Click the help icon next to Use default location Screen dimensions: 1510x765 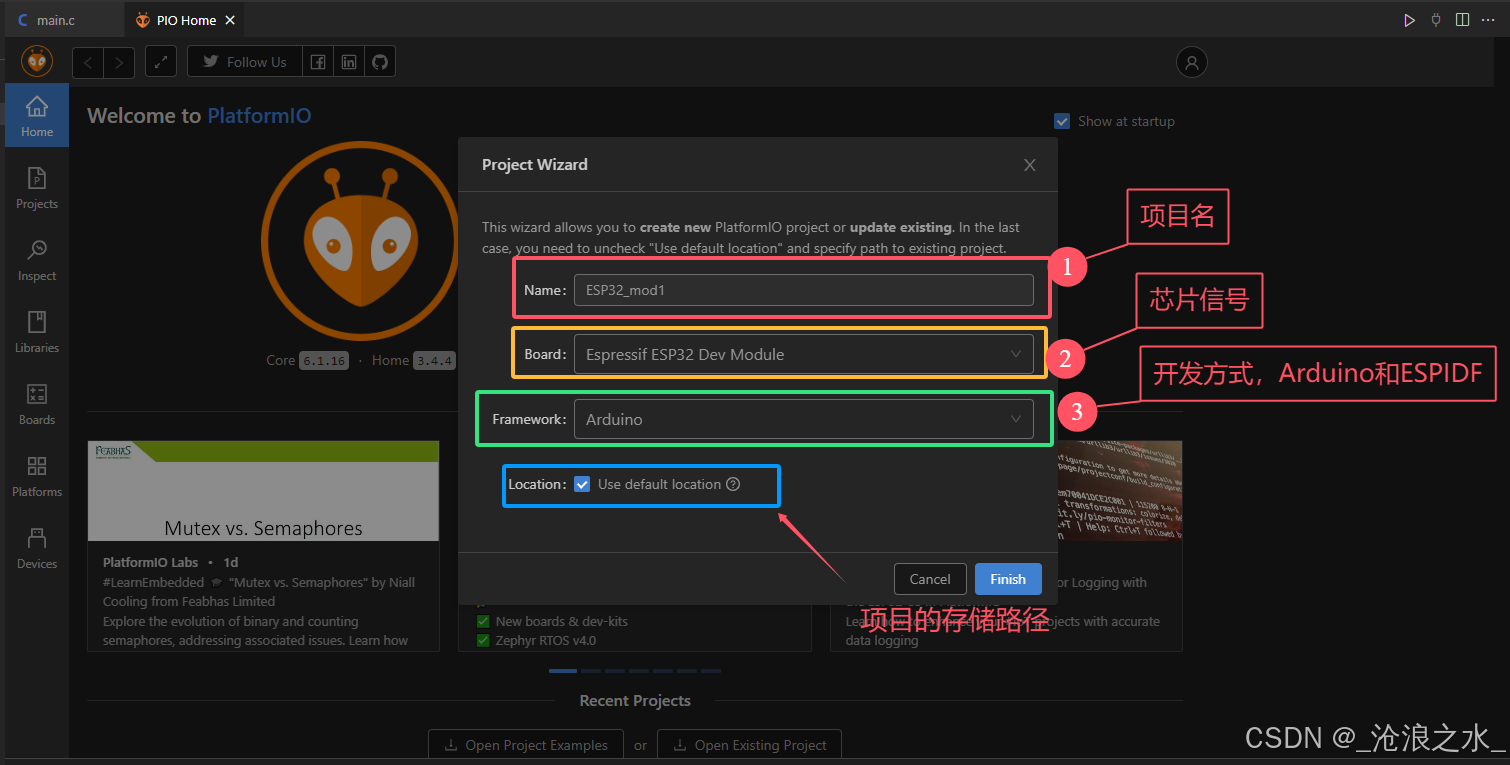point(733,484)
